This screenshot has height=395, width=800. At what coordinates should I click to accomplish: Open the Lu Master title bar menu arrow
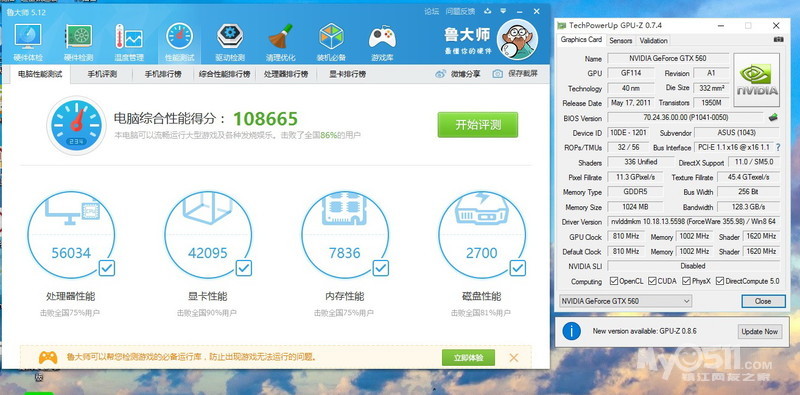point(504,11)
